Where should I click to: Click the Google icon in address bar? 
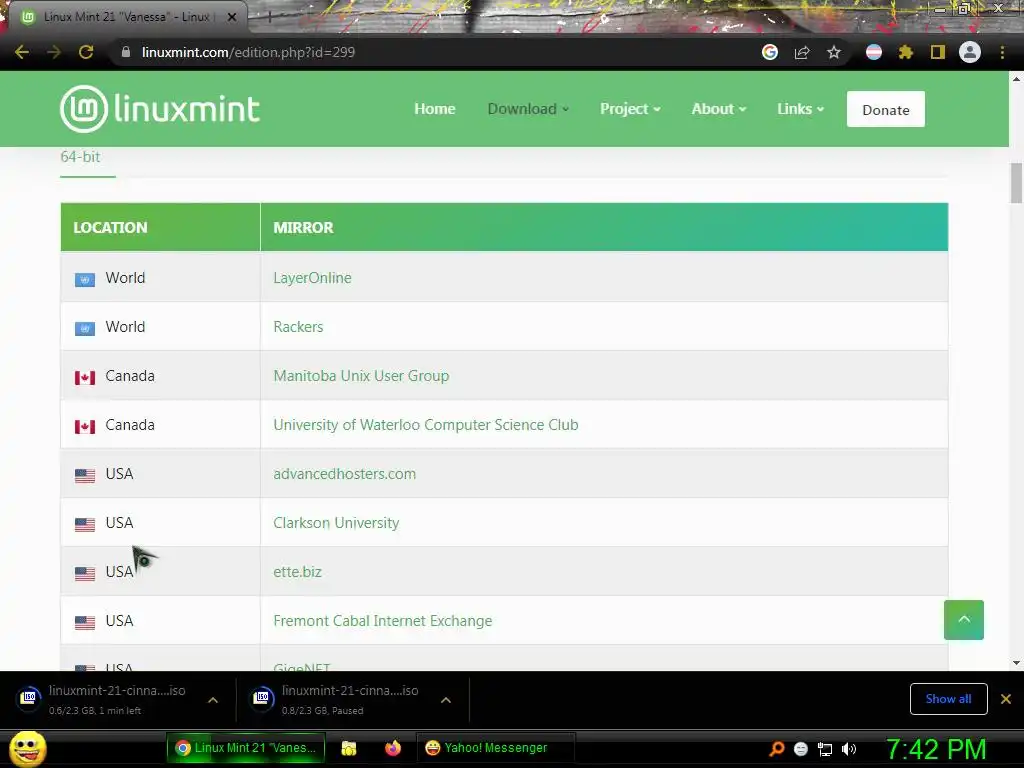tap(770, 52)
